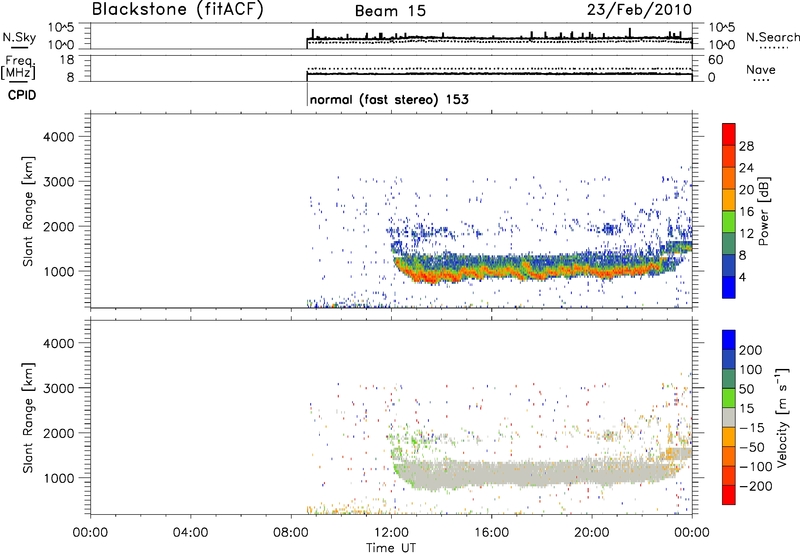Viewport: 800px width, 554px height.
Task: Click the 'Time UT' axis title
Action: point(391,548)
